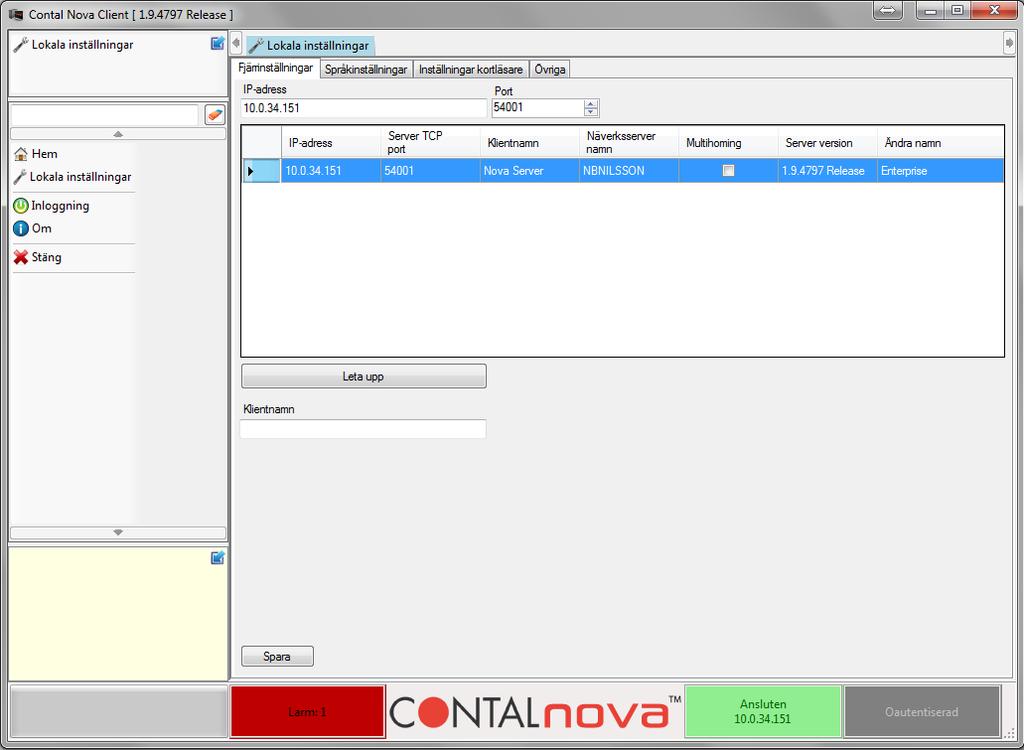Click the double-arrow button in the title bar
This screenshot has height=750, width=1024.
click(x=888, y=10)
